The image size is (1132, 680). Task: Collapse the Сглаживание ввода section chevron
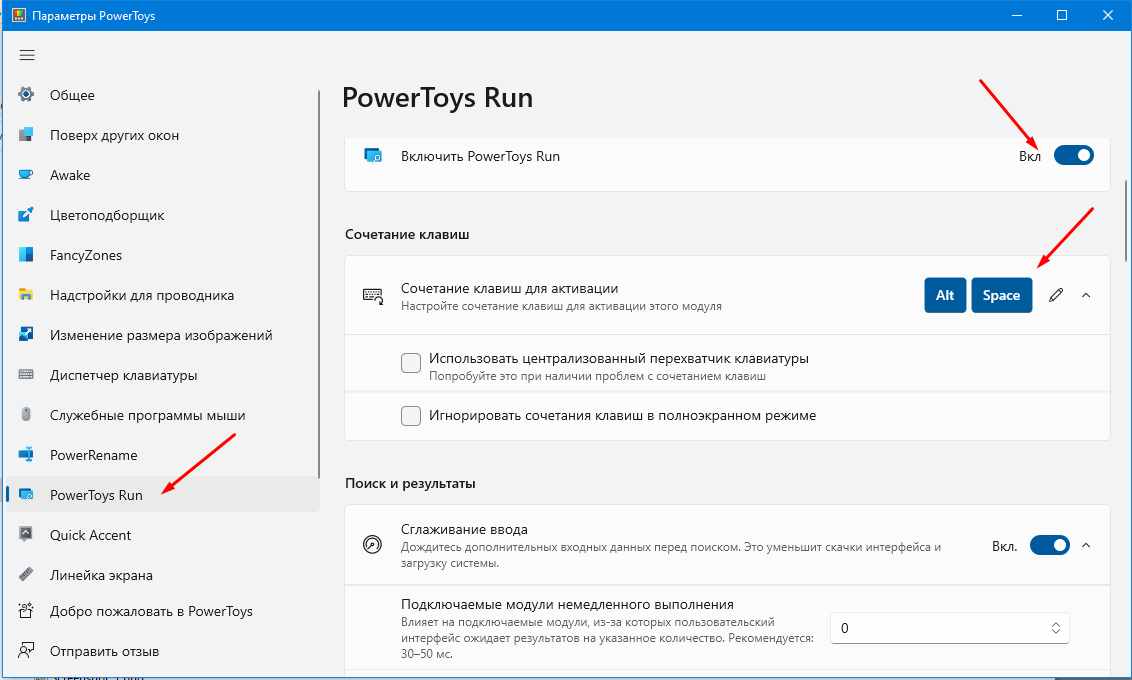tap(1086, 546)
